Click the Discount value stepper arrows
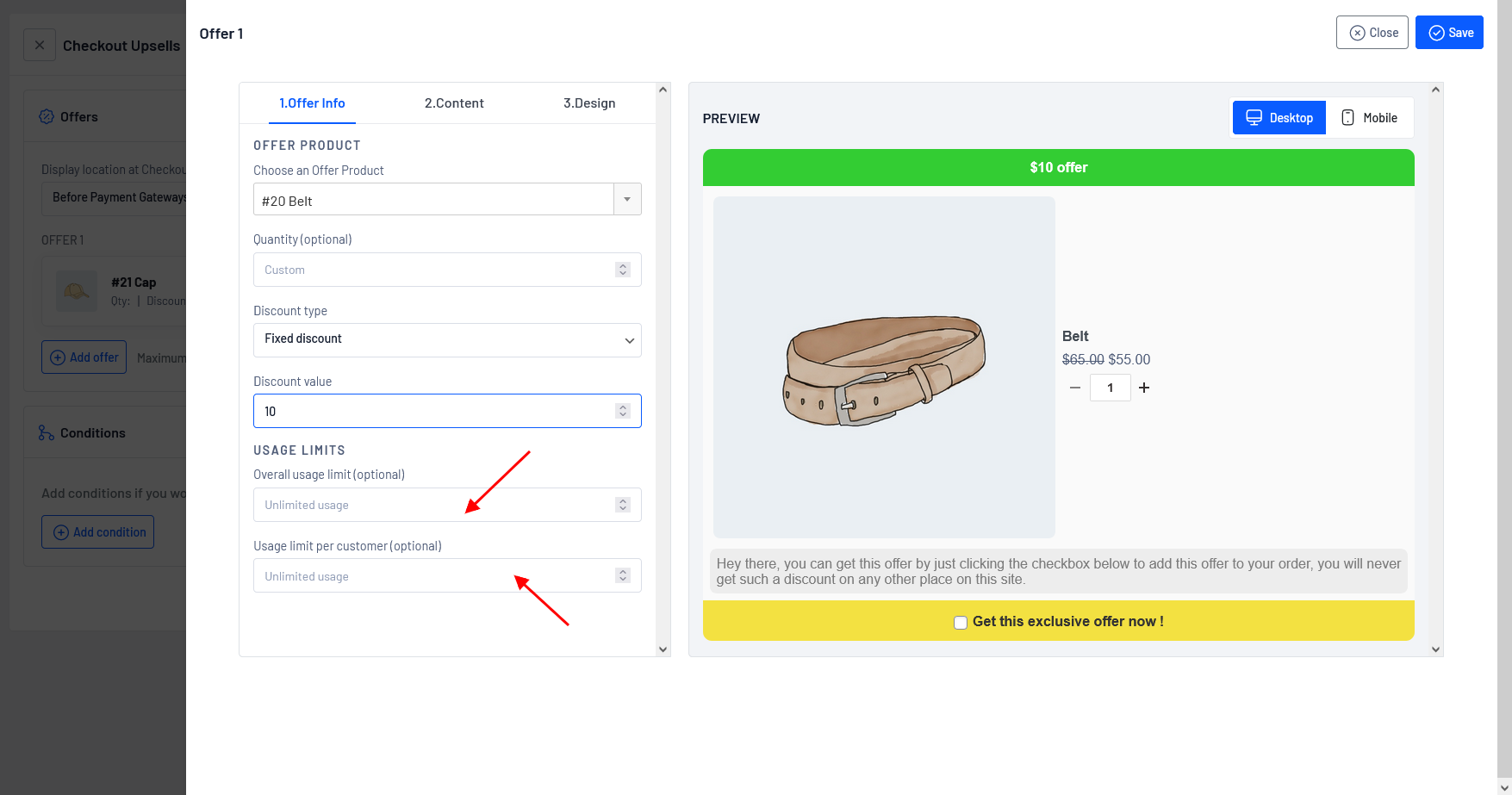Screen dimensions: 1512x795 (x=623, y=411)
